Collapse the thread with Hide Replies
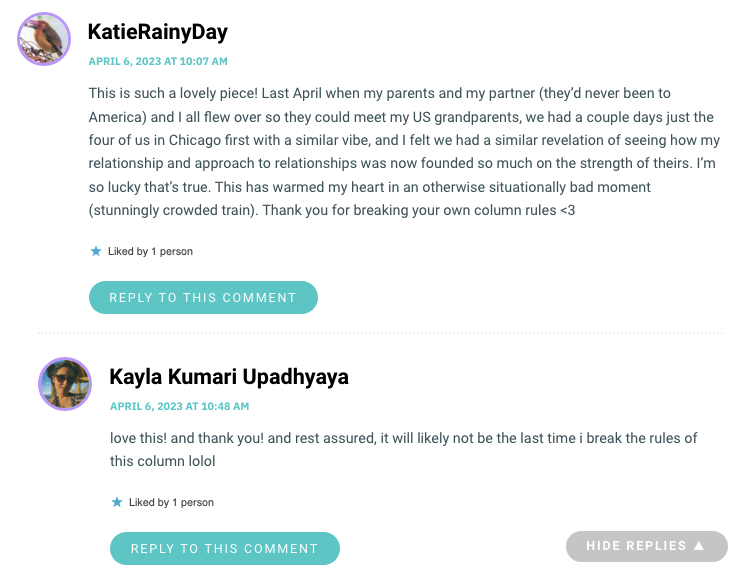Screen dimensions: 744x576 point(647,546)
